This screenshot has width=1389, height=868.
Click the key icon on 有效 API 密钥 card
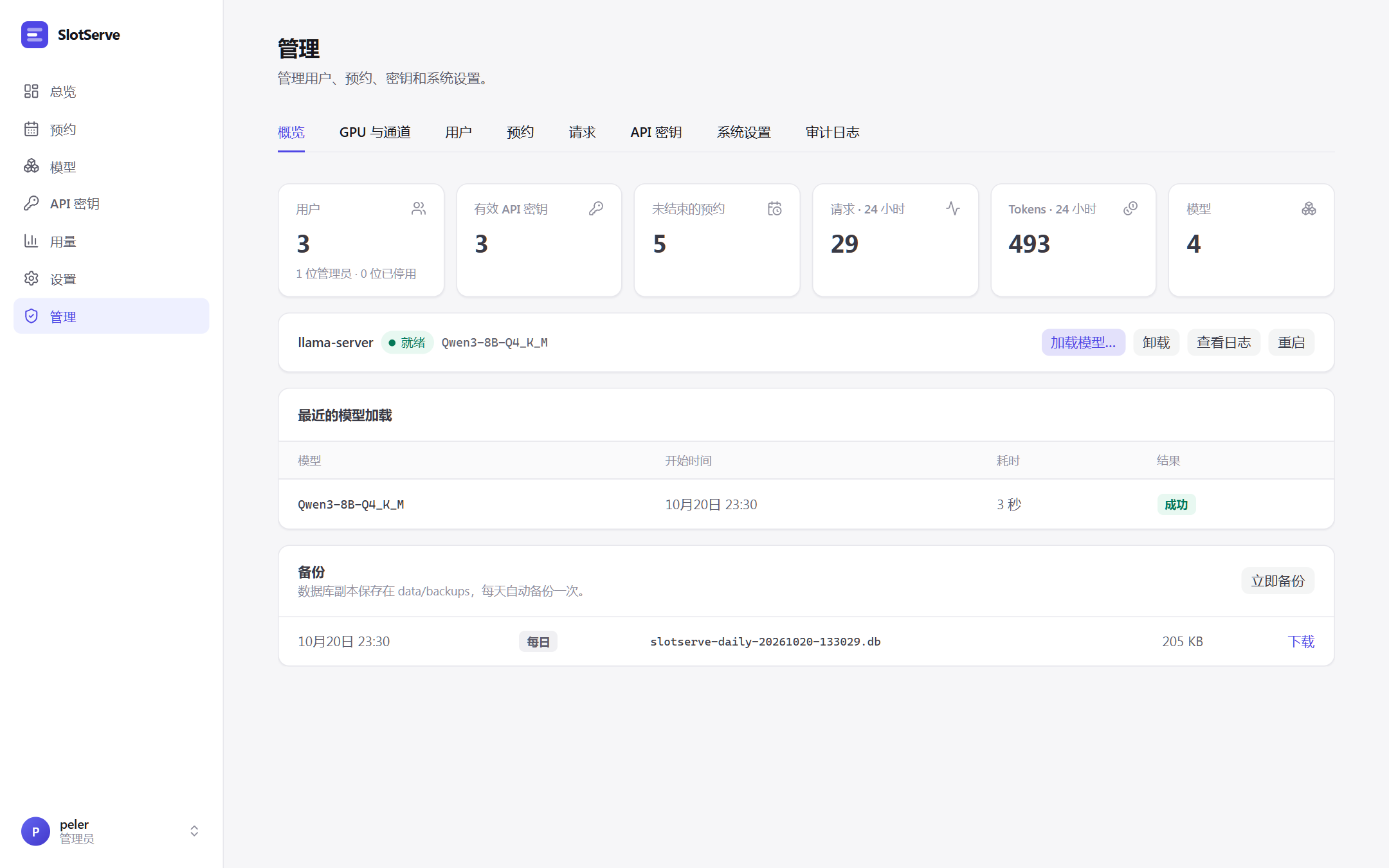click(596, 209)
